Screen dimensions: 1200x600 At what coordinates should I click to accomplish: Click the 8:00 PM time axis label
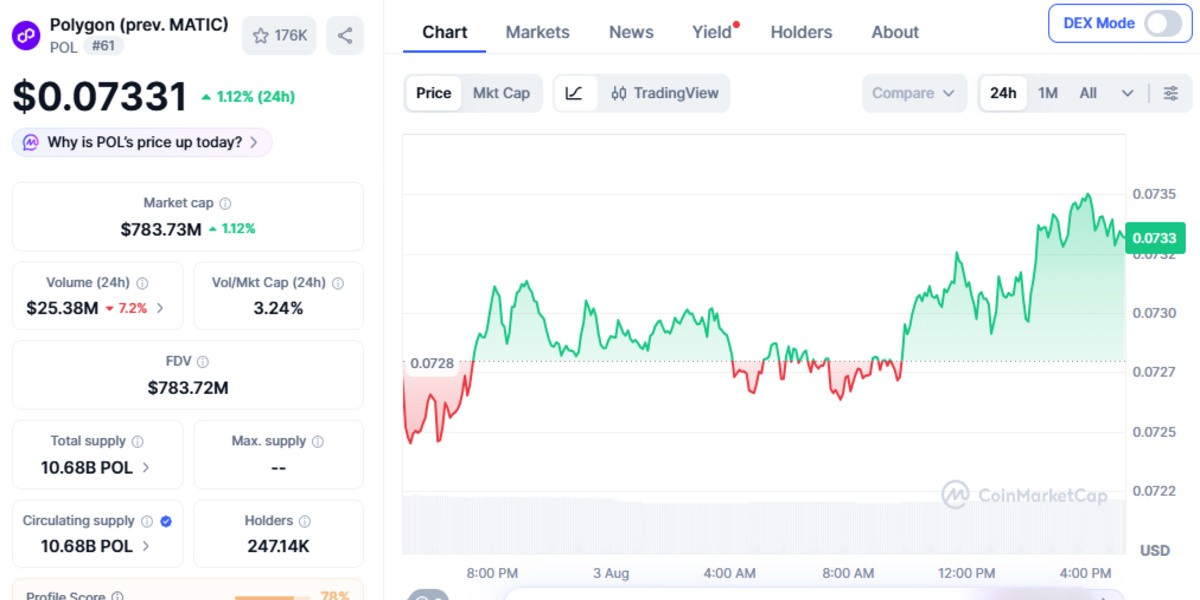coord(492,573)
